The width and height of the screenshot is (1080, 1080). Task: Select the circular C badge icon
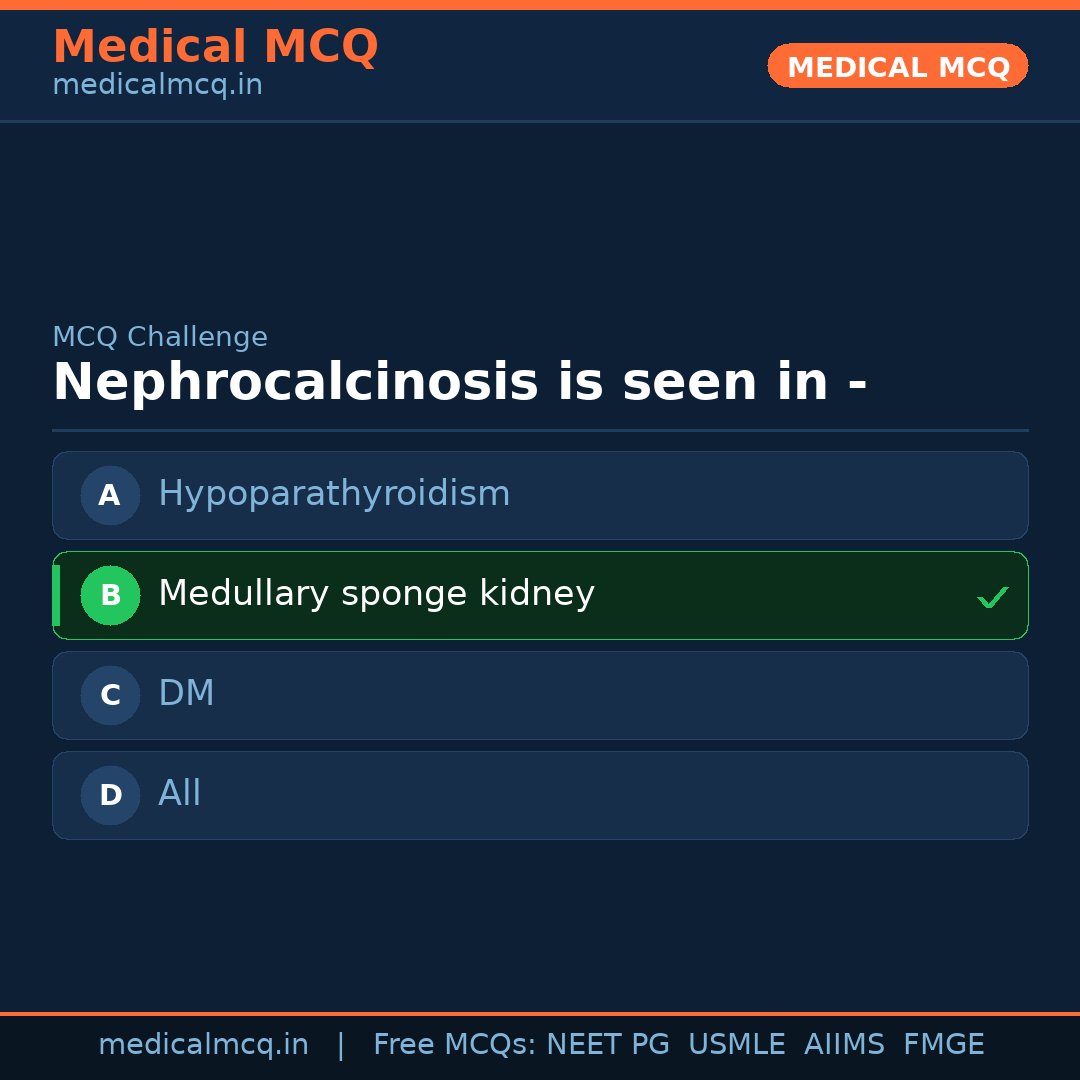(x=110, y=695)
